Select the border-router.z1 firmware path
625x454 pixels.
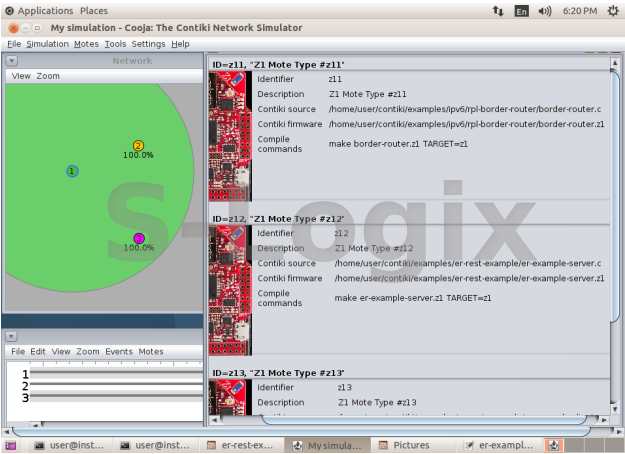(466, 124)
